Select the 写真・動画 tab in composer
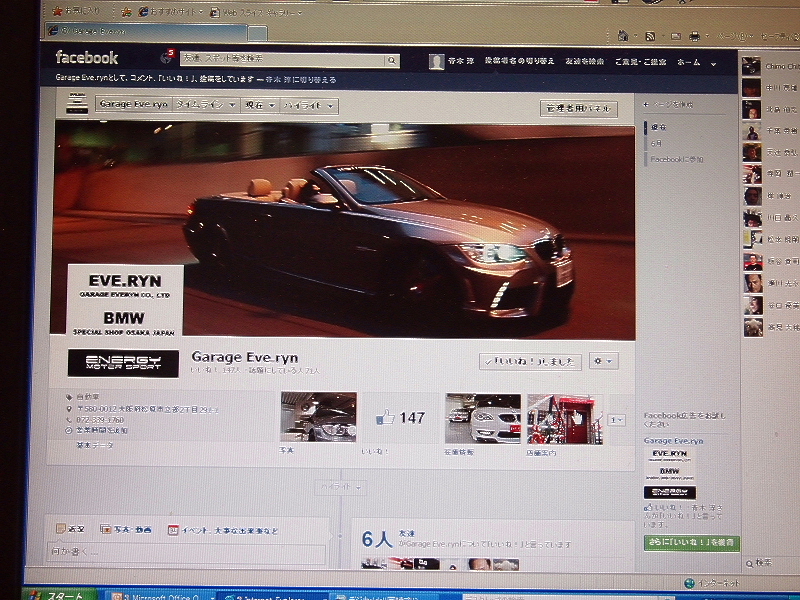Viewport: 800px width, 600px height. (x=126, y=530)
